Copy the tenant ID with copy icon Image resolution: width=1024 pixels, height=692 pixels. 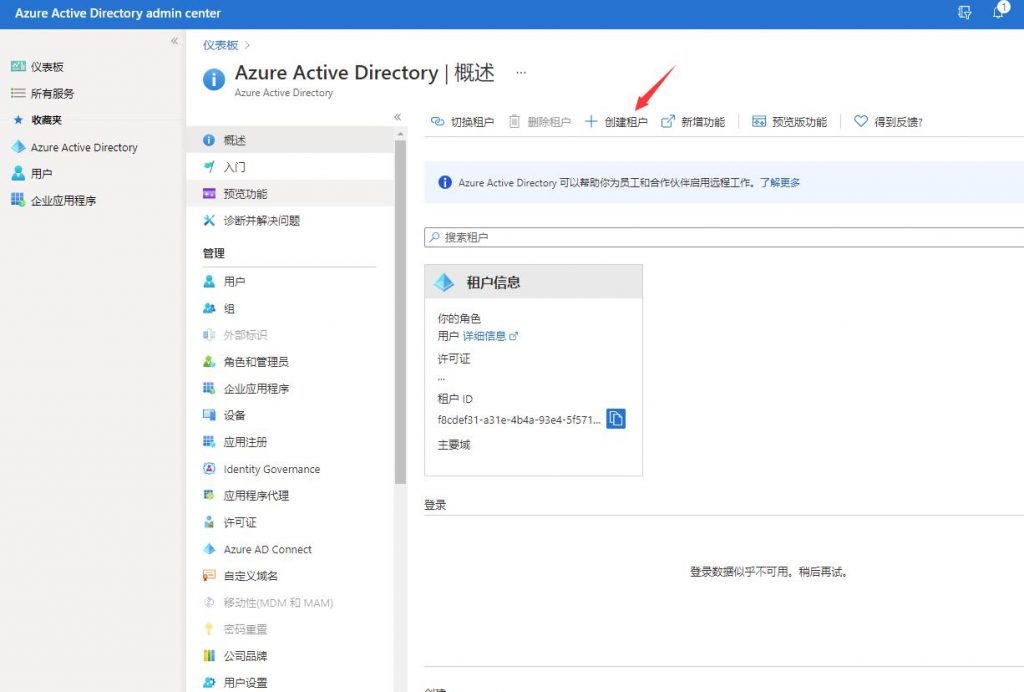tap(616, 418)
